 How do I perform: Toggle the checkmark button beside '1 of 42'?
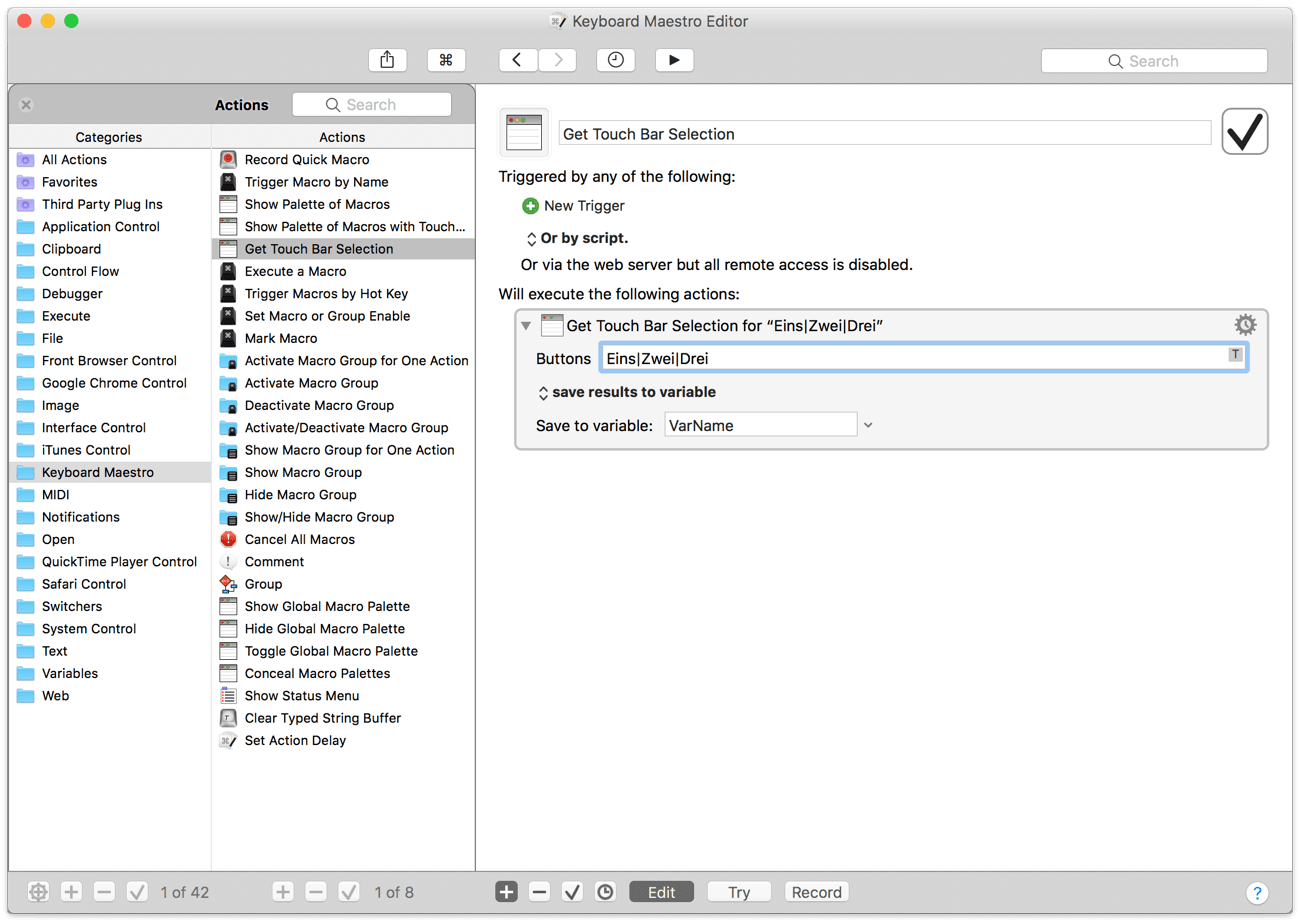(137, 892)
